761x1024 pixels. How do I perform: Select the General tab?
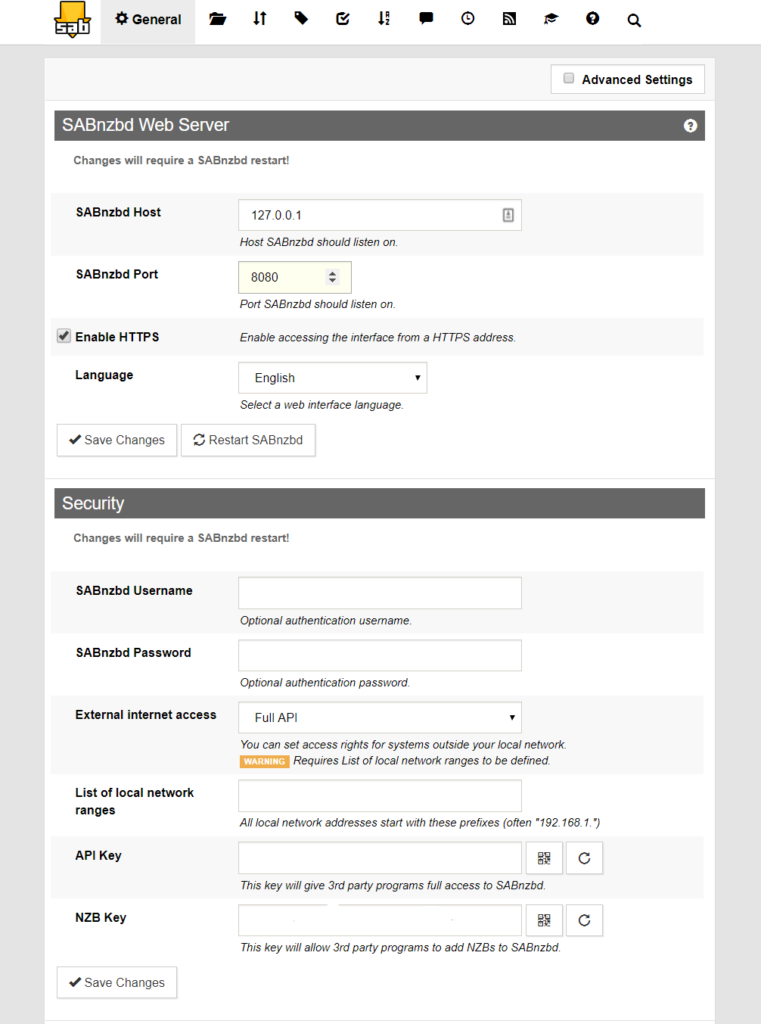point(148,20)
